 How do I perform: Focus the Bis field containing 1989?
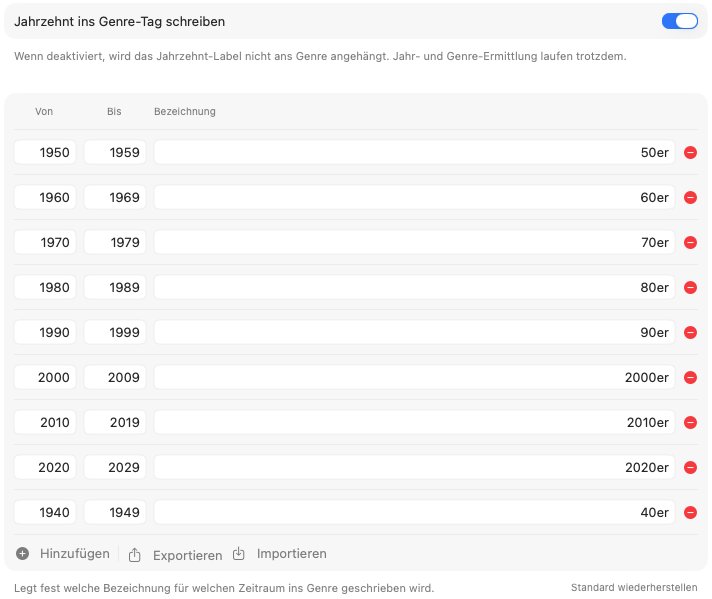click(115, 287)
